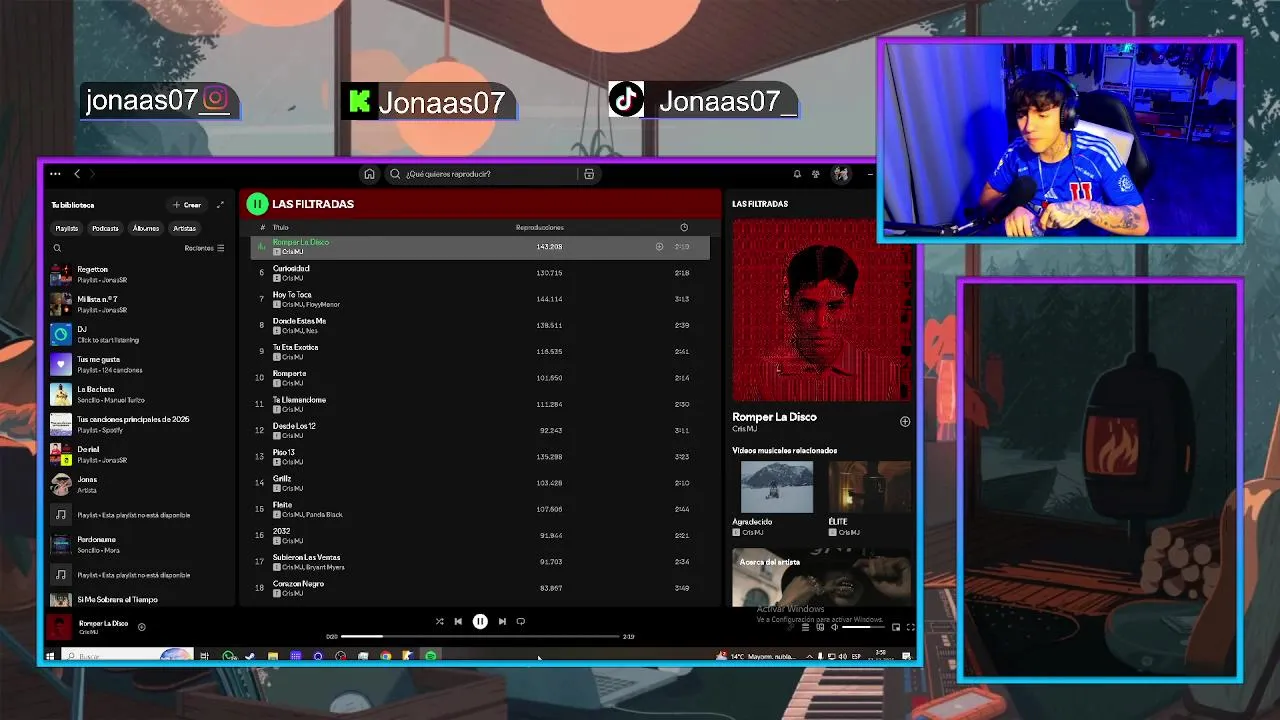Open La Bachata in the library
This screenshot has height=720, width=1280.
[x=140, y=394]
